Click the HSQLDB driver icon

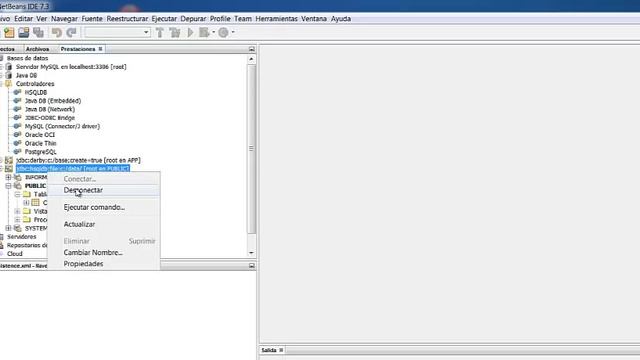coord(17,92)
